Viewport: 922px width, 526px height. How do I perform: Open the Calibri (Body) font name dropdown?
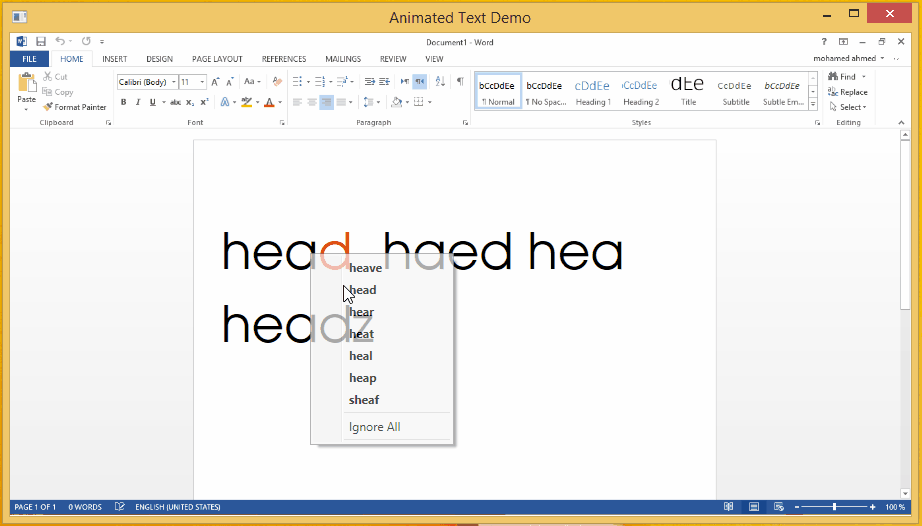coord(173,82)
